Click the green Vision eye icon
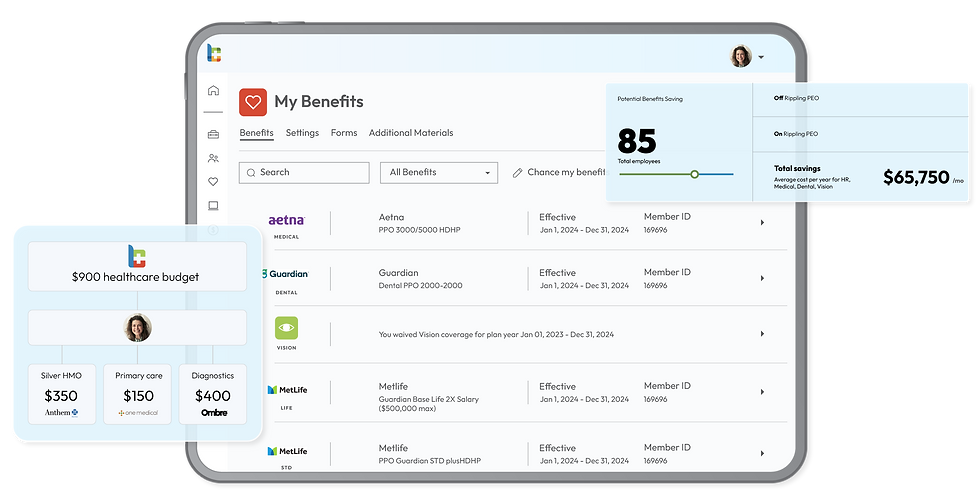The width and height of the screenshot is (980, 501). 286,329
